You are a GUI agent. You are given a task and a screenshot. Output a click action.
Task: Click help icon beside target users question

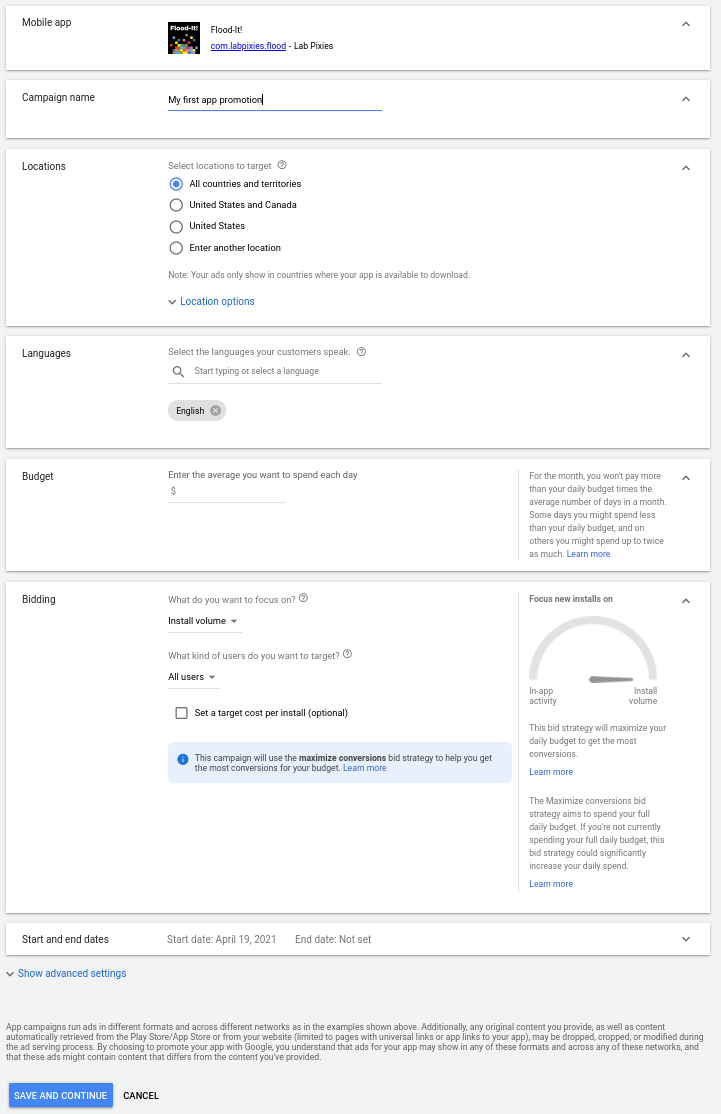347,655
